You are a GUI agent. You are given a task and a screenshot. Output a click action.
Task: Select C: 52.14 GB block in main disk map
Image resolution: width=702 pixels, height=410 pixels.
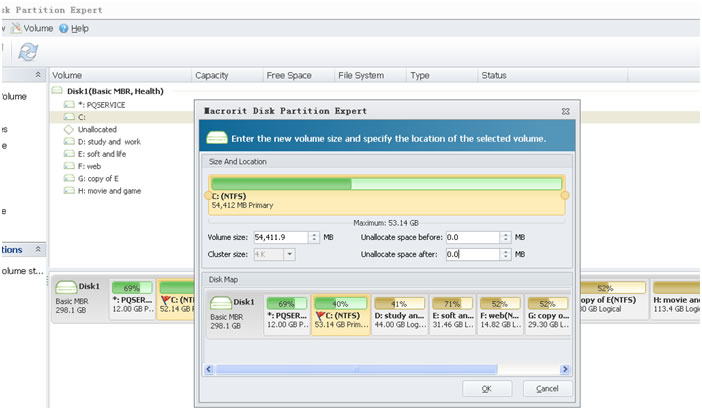[x=176, y=299]
